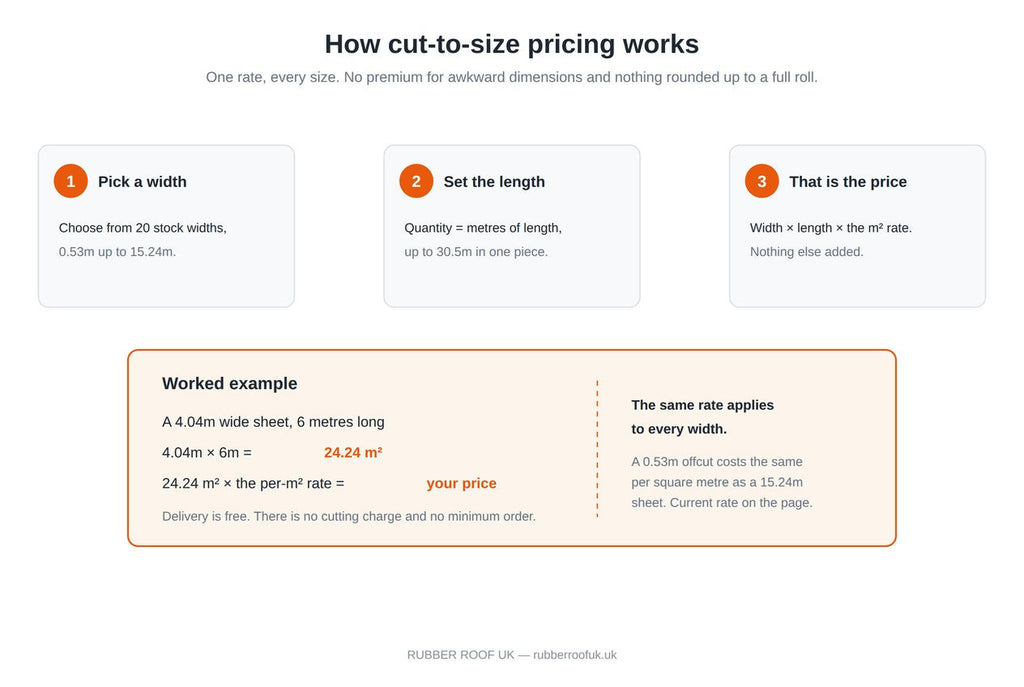Click the 'Delivery is free' note line
This screenshot has height=687, width=1024.
tap(349, 516)
